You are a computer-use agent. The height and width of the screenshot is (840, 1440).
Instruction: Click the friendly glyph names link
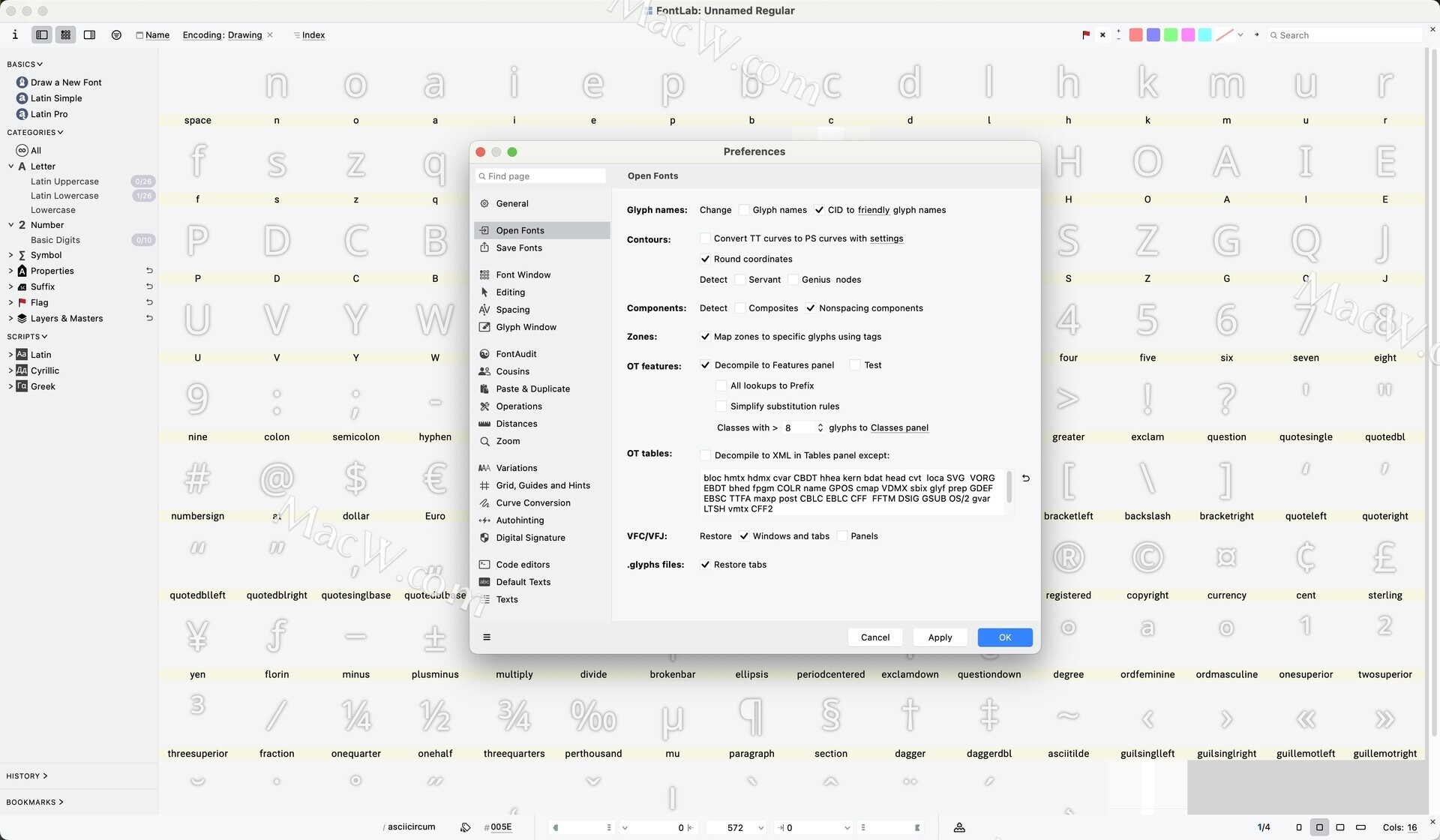pyautogui.click(x=874, y=210)
